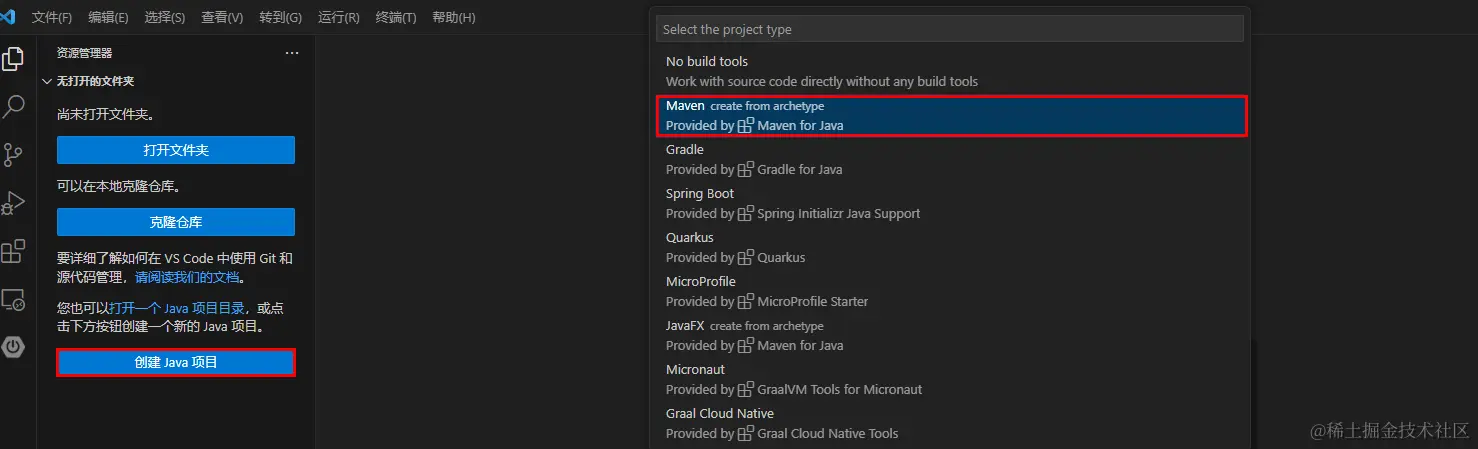Open the Run and Debug view icon
The width and height of the screenshot is (1478, 449).
pyautogui.click(x=13, y=203)
